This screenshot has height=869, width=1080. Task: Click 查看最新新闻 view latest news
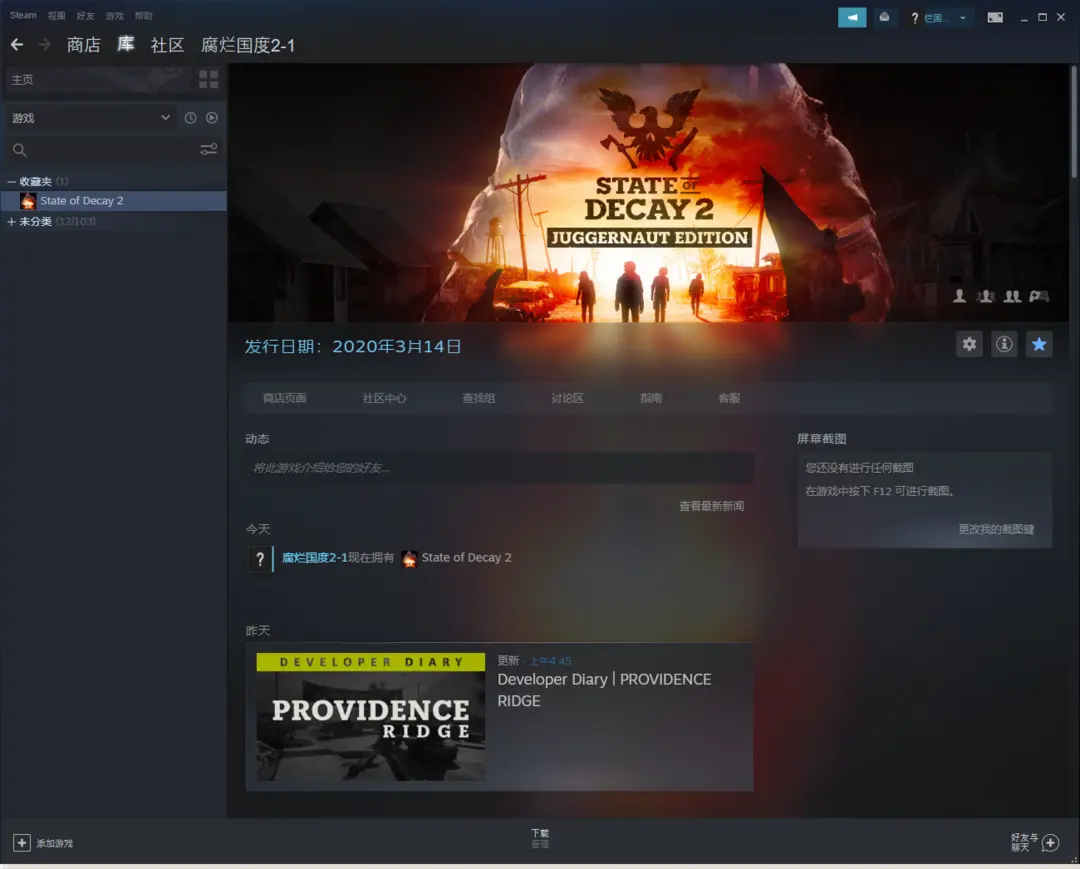(712, 506)
